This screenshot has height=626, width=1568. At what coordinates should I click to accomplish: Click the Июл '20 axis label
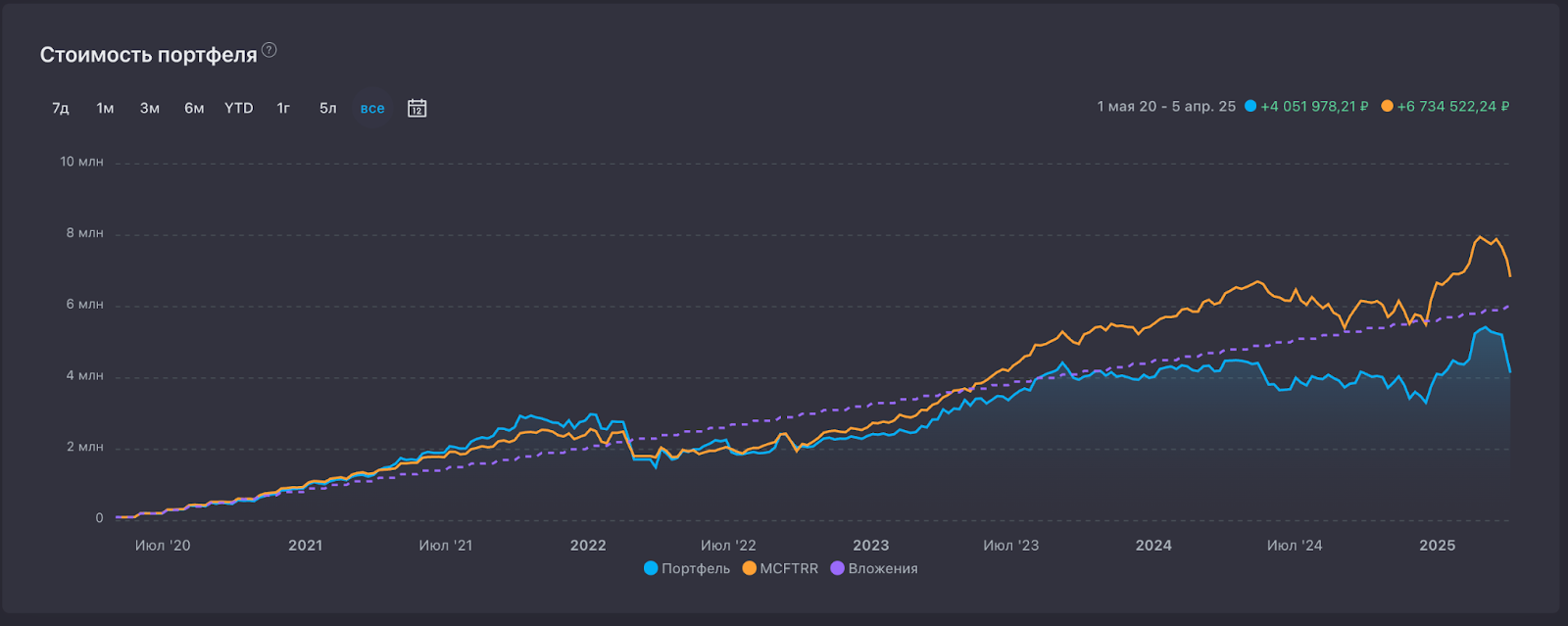[x=163, y=546]
